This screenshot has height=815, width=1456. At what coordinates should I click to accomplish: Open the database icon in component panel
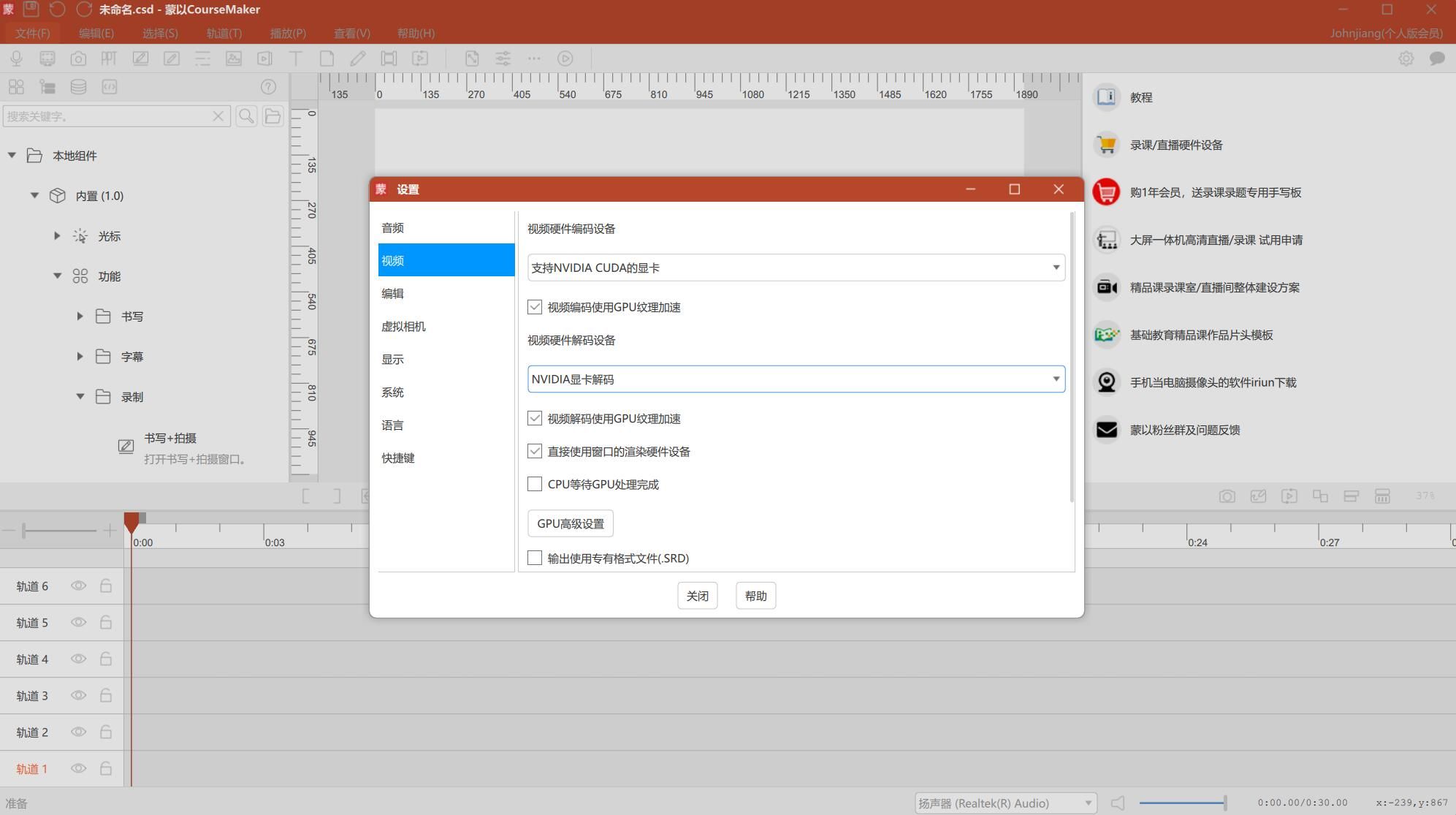coord(78,87)
